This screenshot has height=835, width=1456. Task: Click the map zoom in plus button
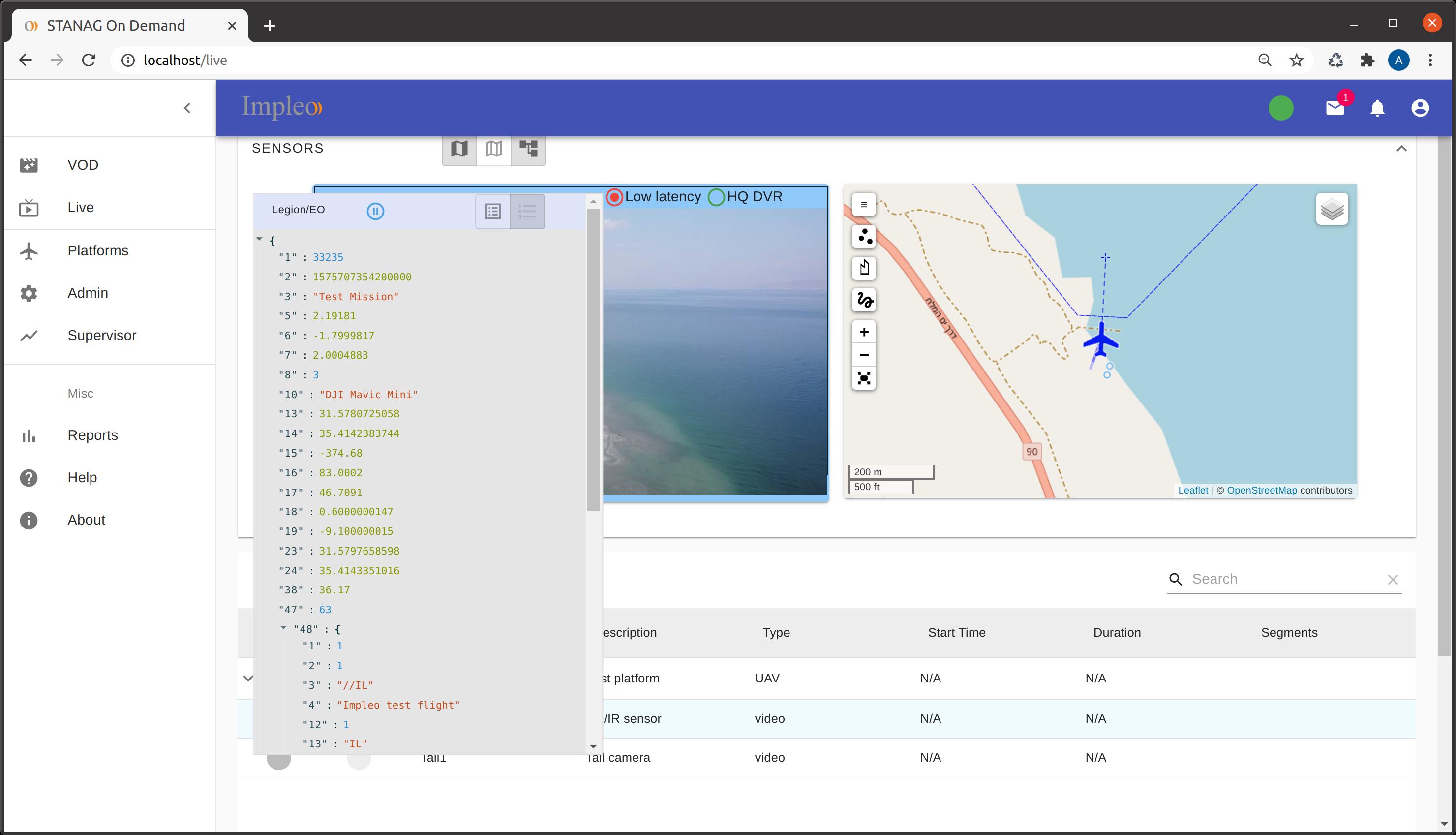(x=864, y=332)
